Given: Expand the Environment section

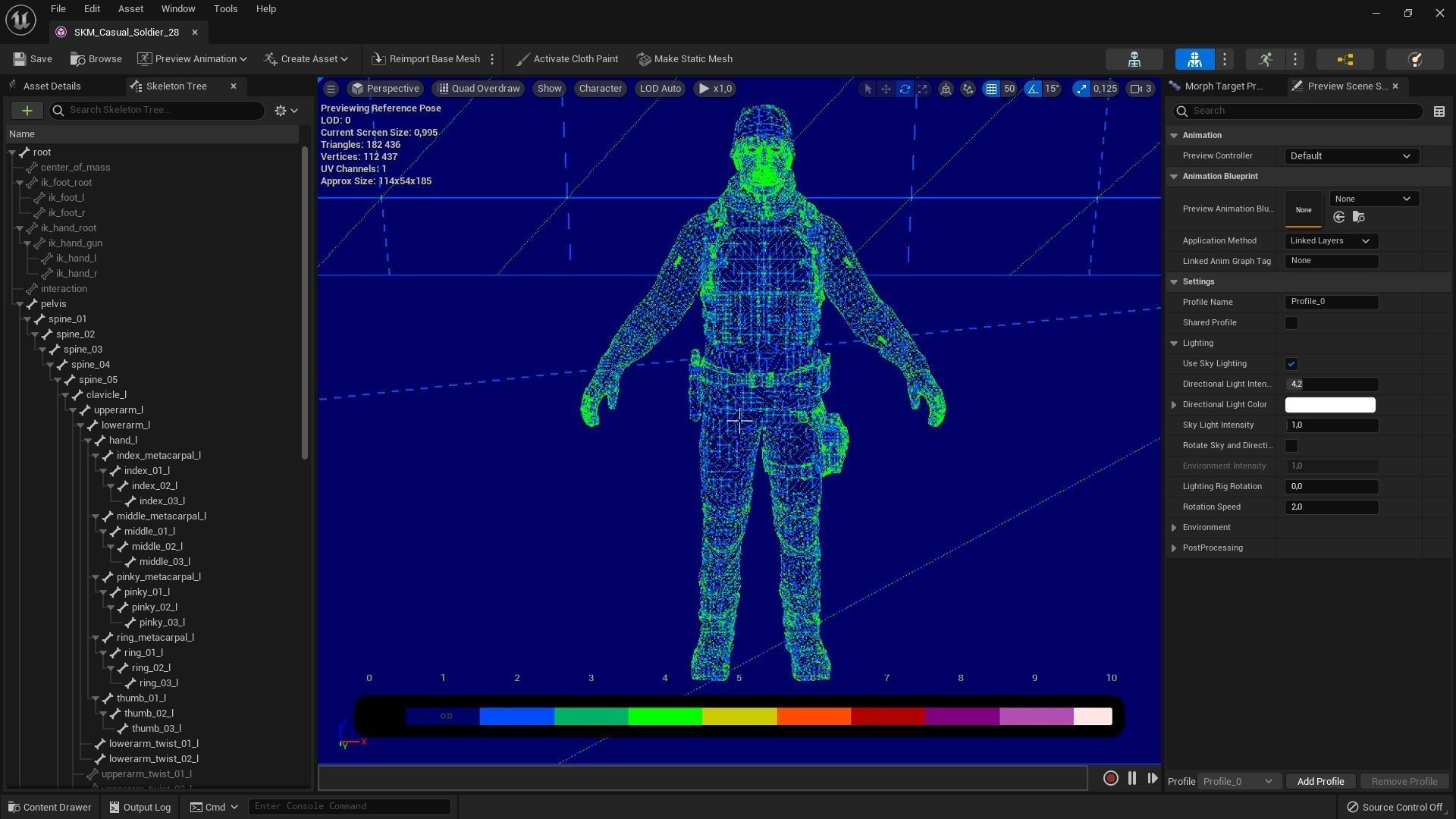Looking at the screenshot, I should pos(1174,528).
